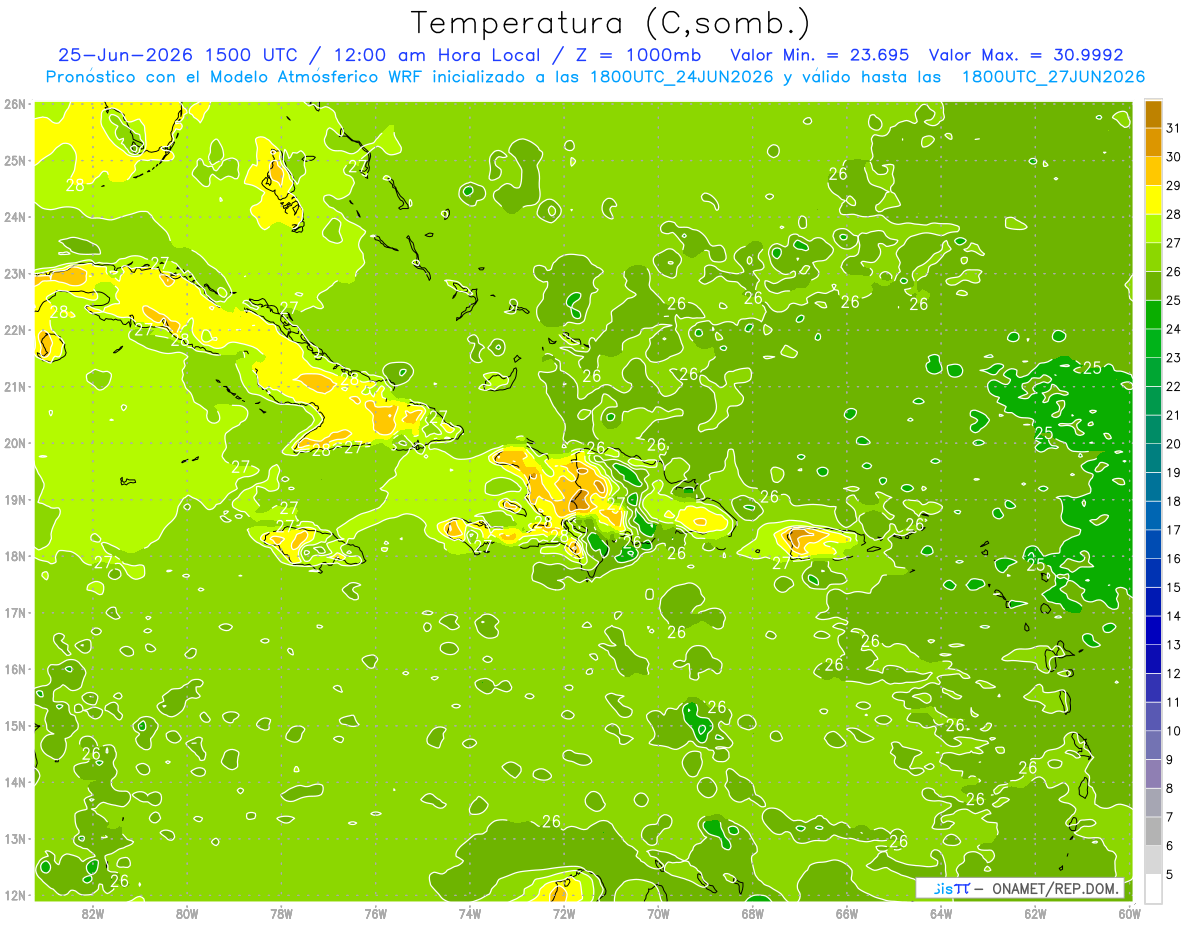The image size is (1200, 927).
Task: Click the green swatch between 24 and 25
Action: click(x=1153, y=314)
